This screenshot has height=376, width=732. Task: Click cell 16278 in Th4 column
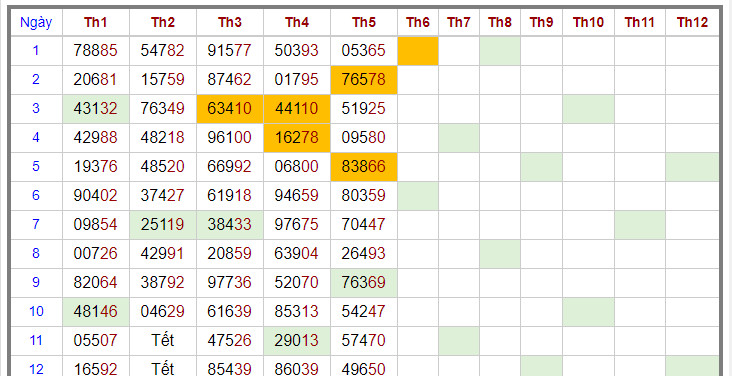tap(296, 138)
